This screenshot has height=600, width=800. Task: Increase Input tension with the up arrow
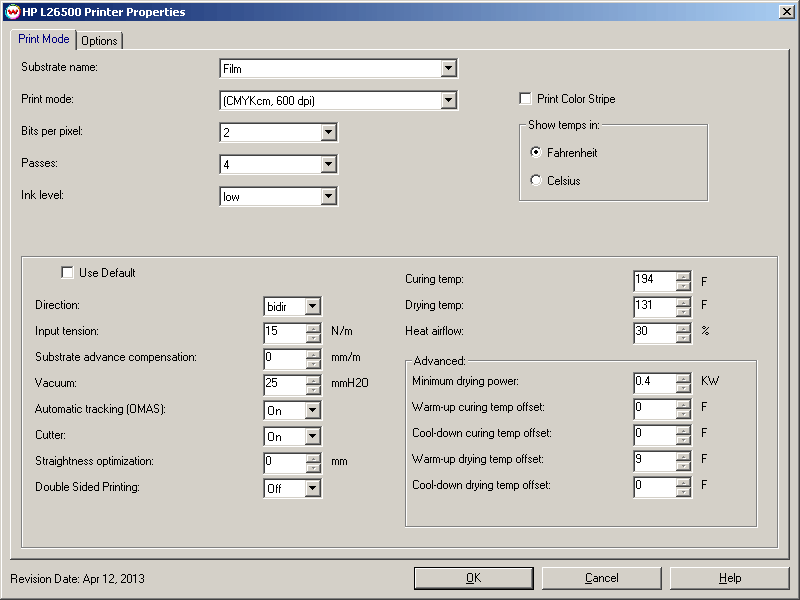coord(313,328)
